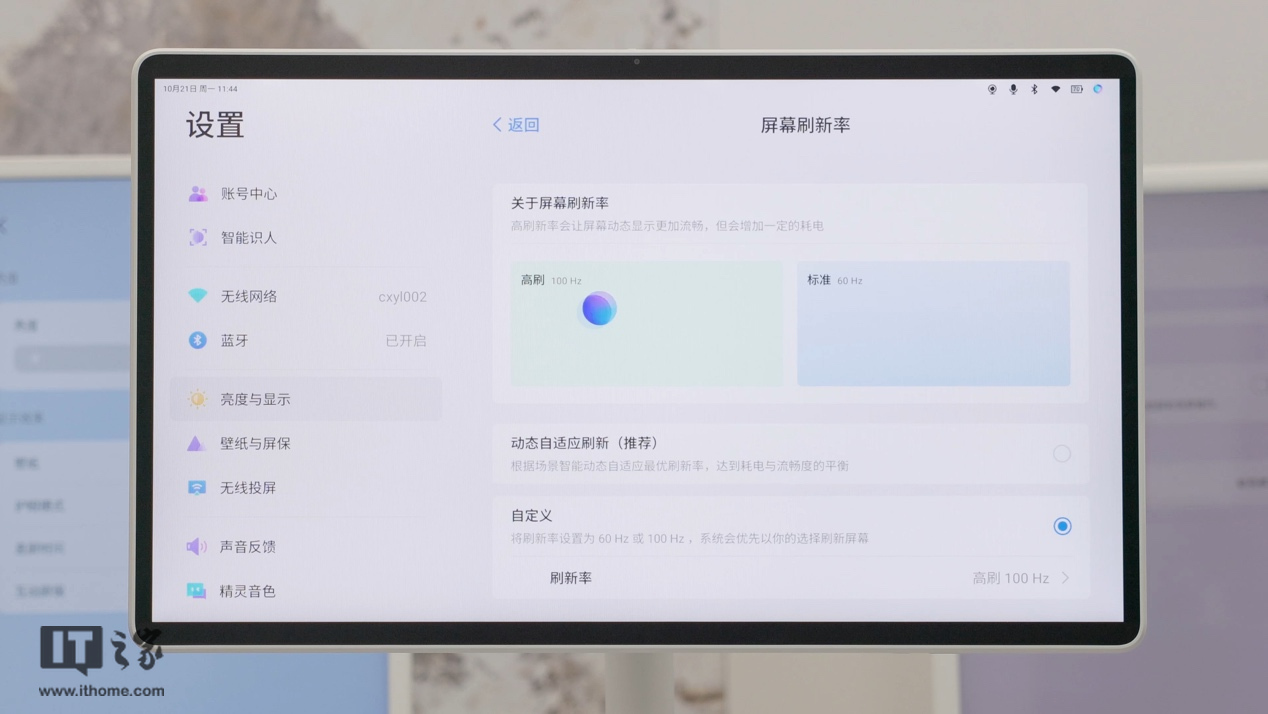Open the 刷新率 refresh rate row

pos(790,578)
